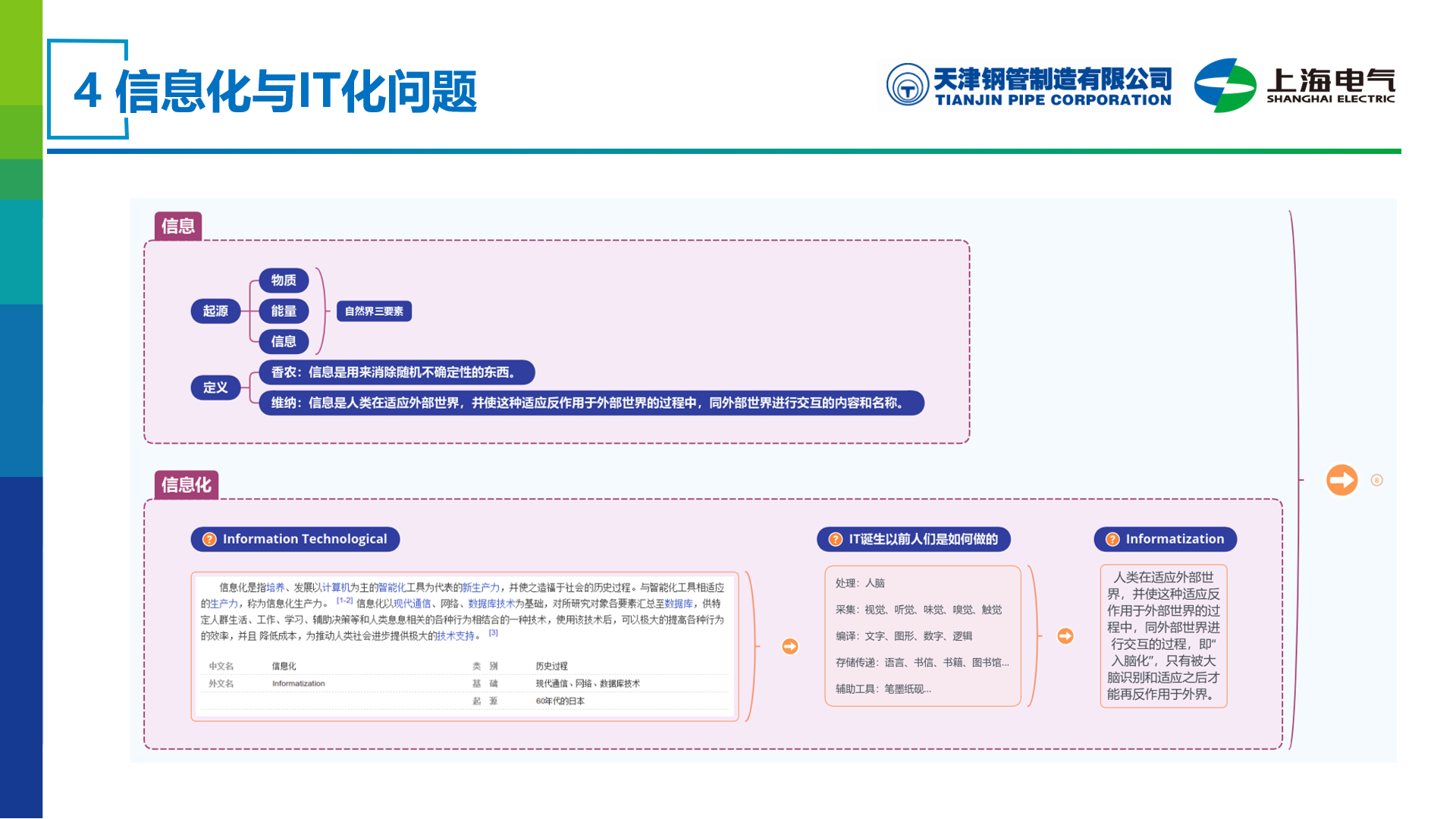Click the large orange arrow icon
The width and height of the screenshot is (1456, 819).
(x=1341, y=480)
